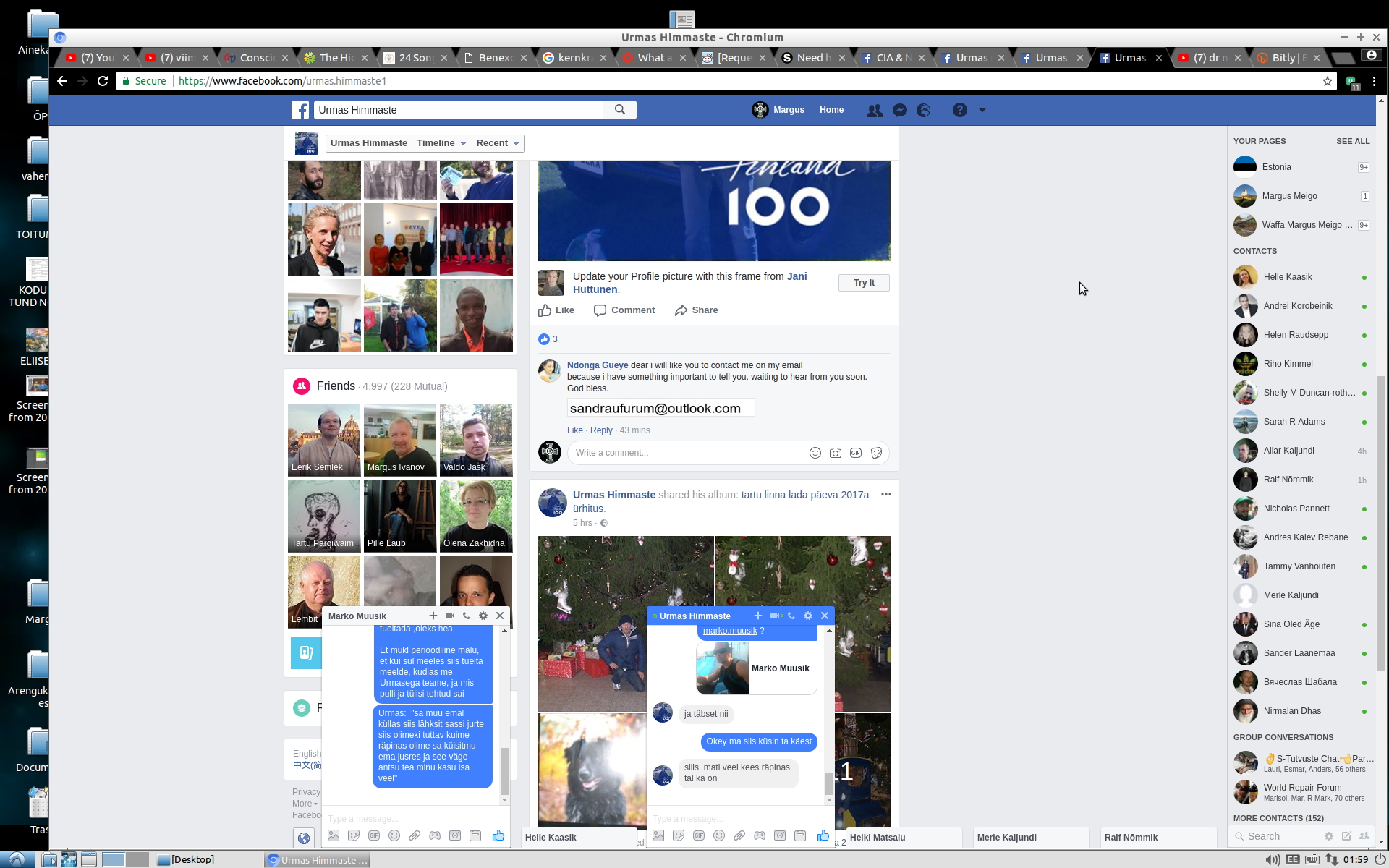The image size is (1389, 868).
Task: Bookmark this page star icon
Action: point(1328,81)
